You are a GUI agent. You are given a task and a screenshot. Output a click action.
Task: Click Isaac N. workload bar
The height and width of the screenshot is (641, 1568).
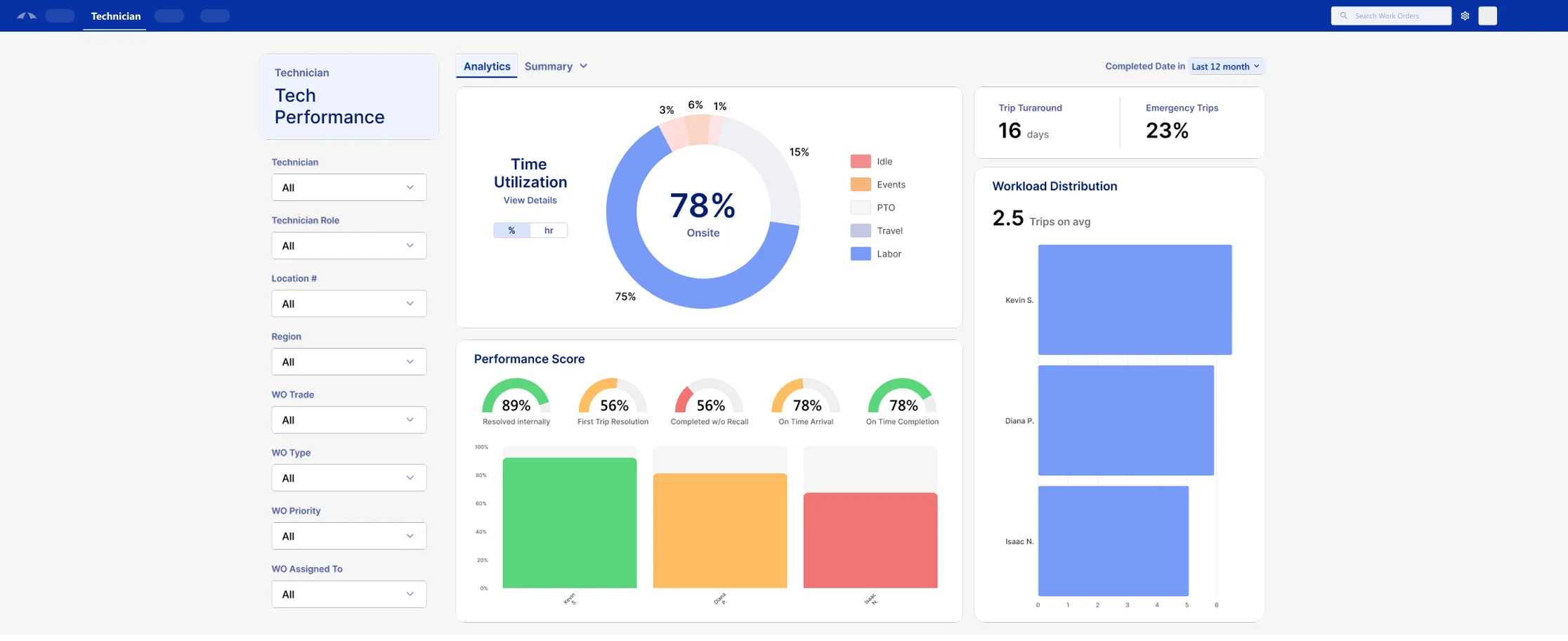[x=1113, y=541]
